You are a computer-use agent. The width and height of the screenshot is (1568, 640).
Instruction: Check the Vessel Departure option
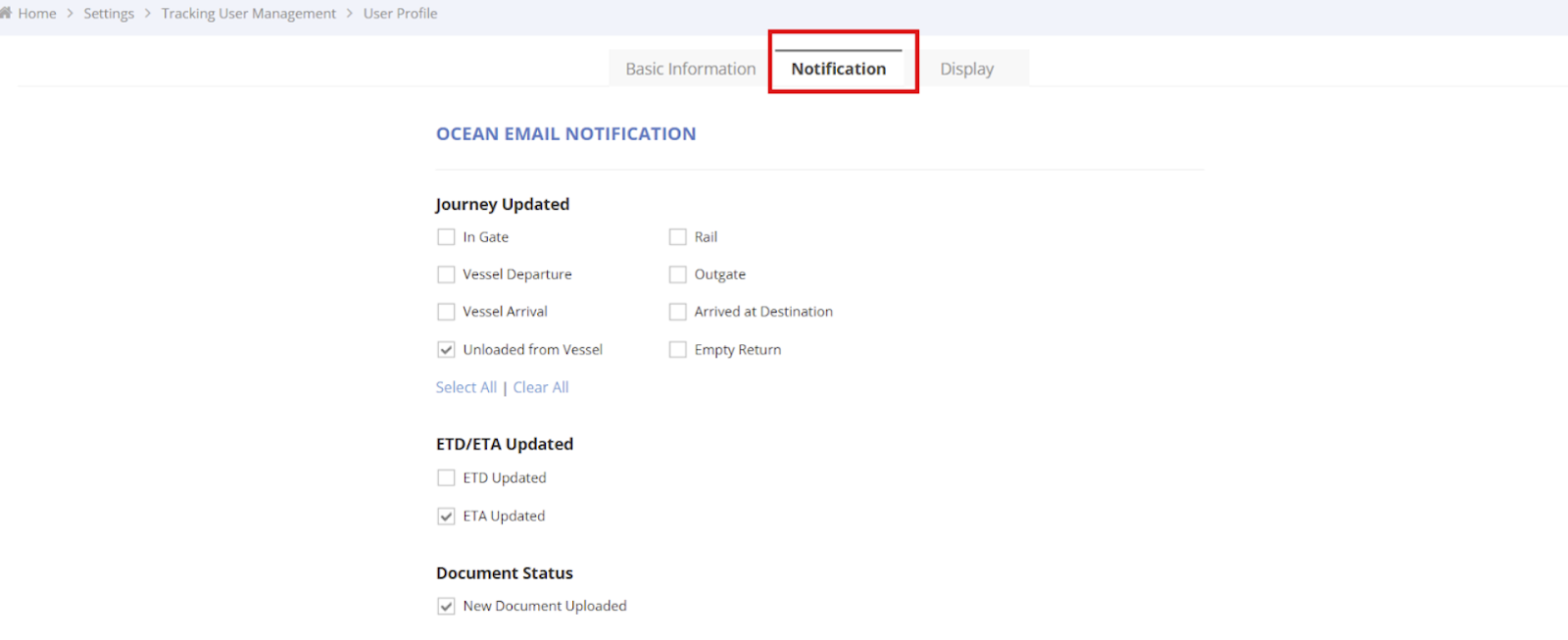446,274
